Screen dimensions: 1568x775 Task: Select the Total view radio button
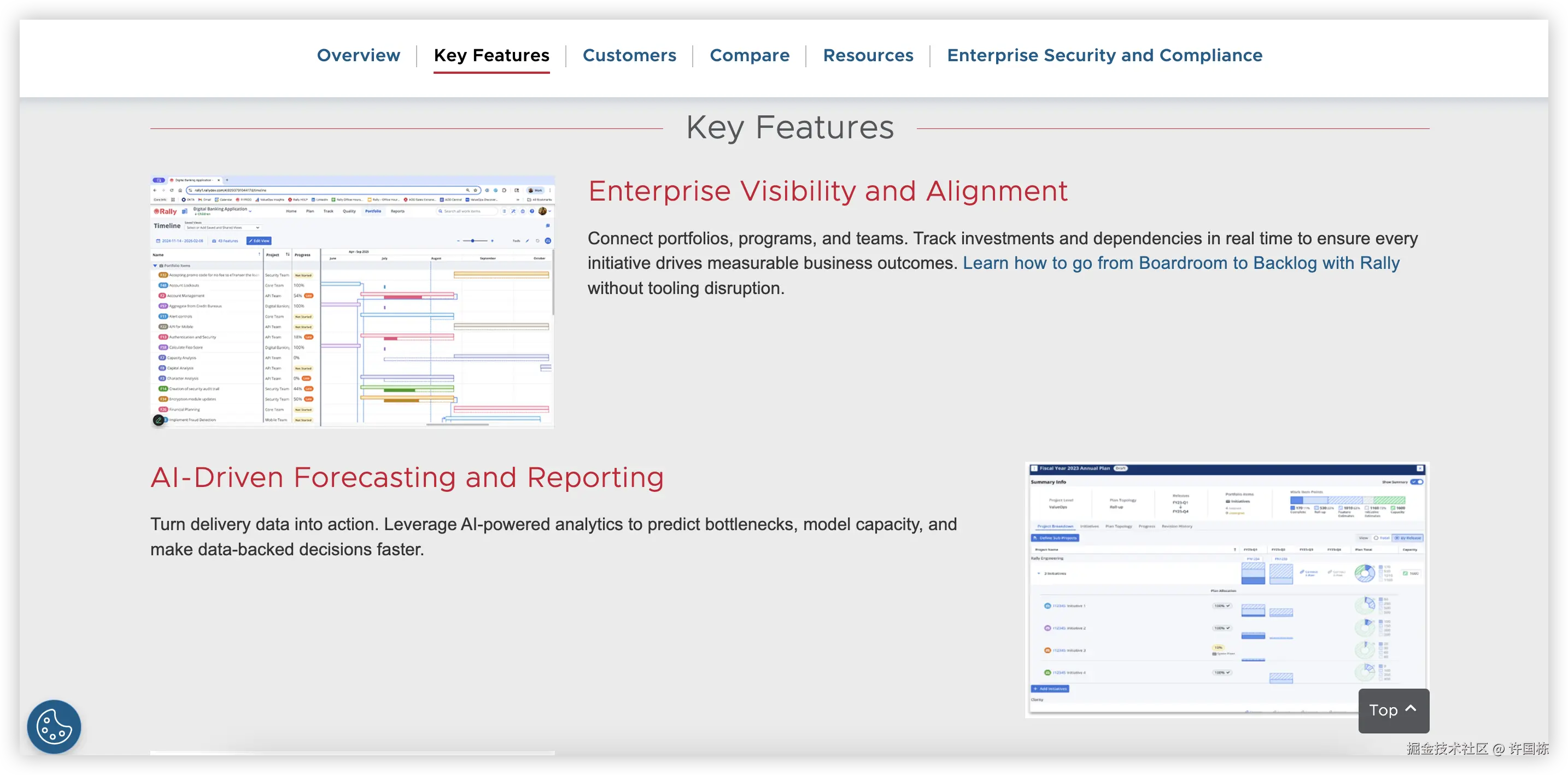click(x=1376, y=538)
